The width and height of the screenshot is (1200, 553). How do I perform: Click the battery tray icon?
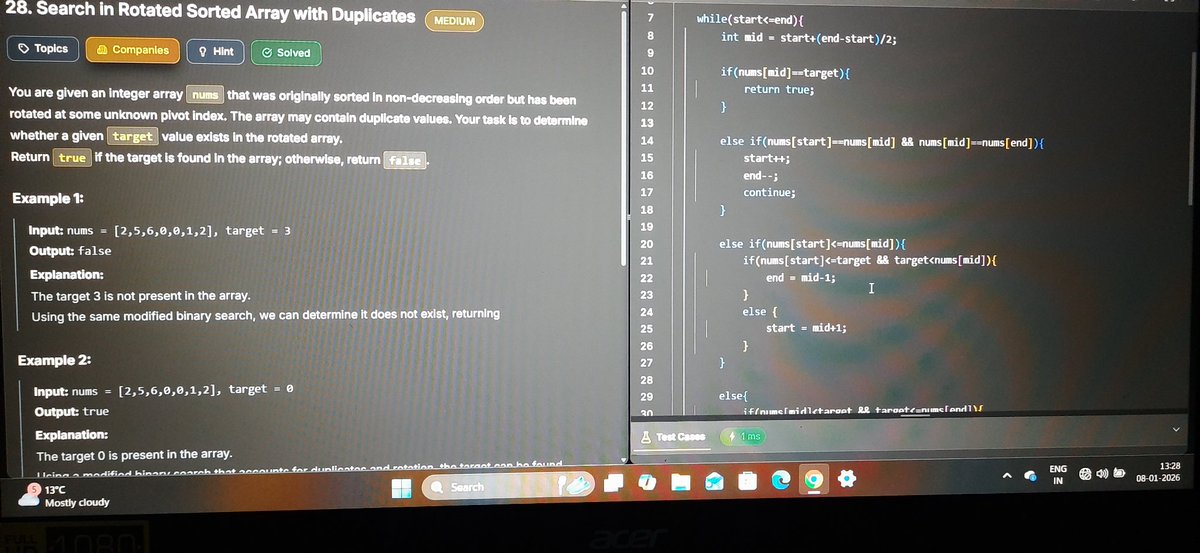pyautogui.click(x=1120, y=474)
